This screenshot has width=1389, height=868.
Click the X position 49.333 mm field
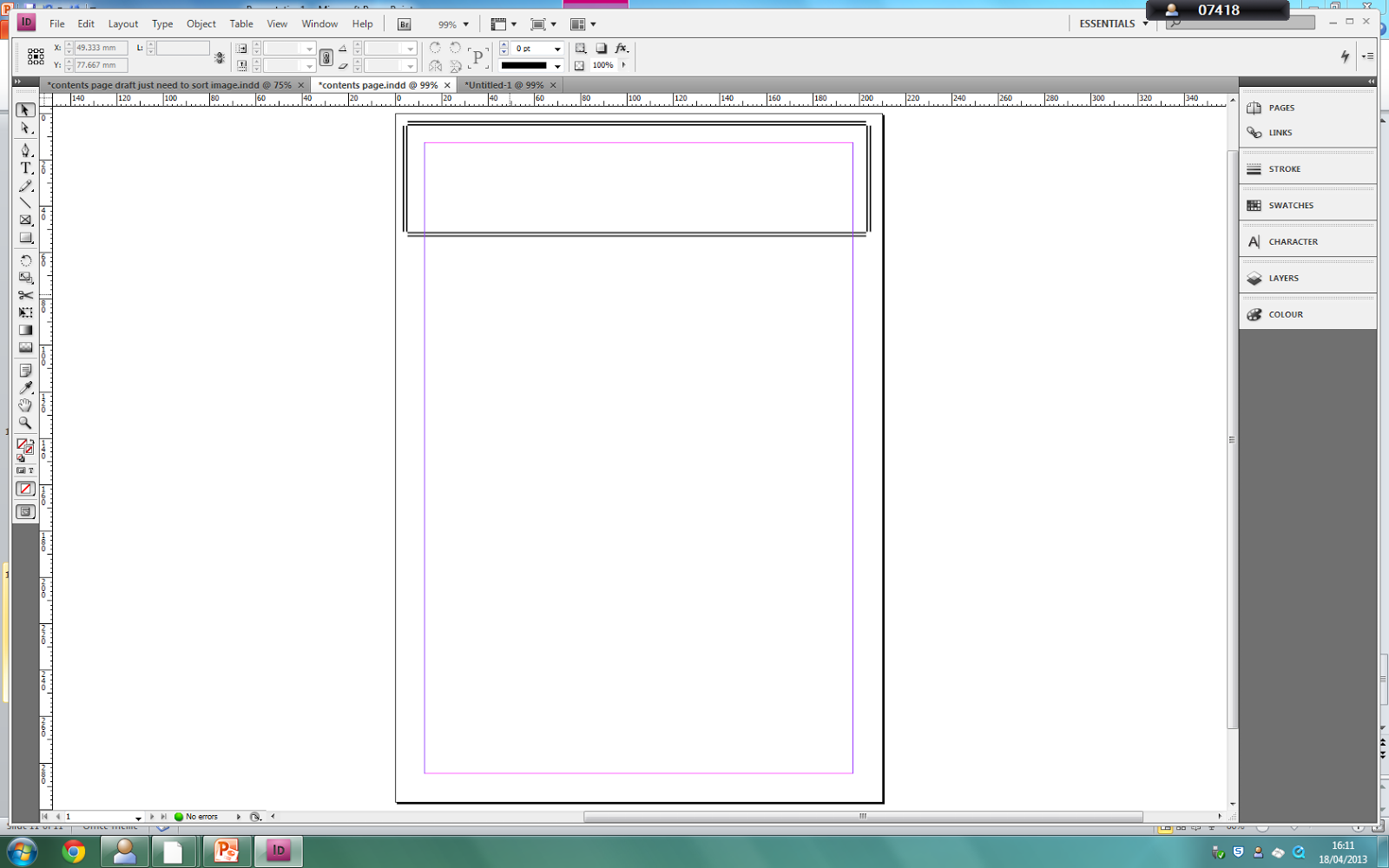[101, 48]
